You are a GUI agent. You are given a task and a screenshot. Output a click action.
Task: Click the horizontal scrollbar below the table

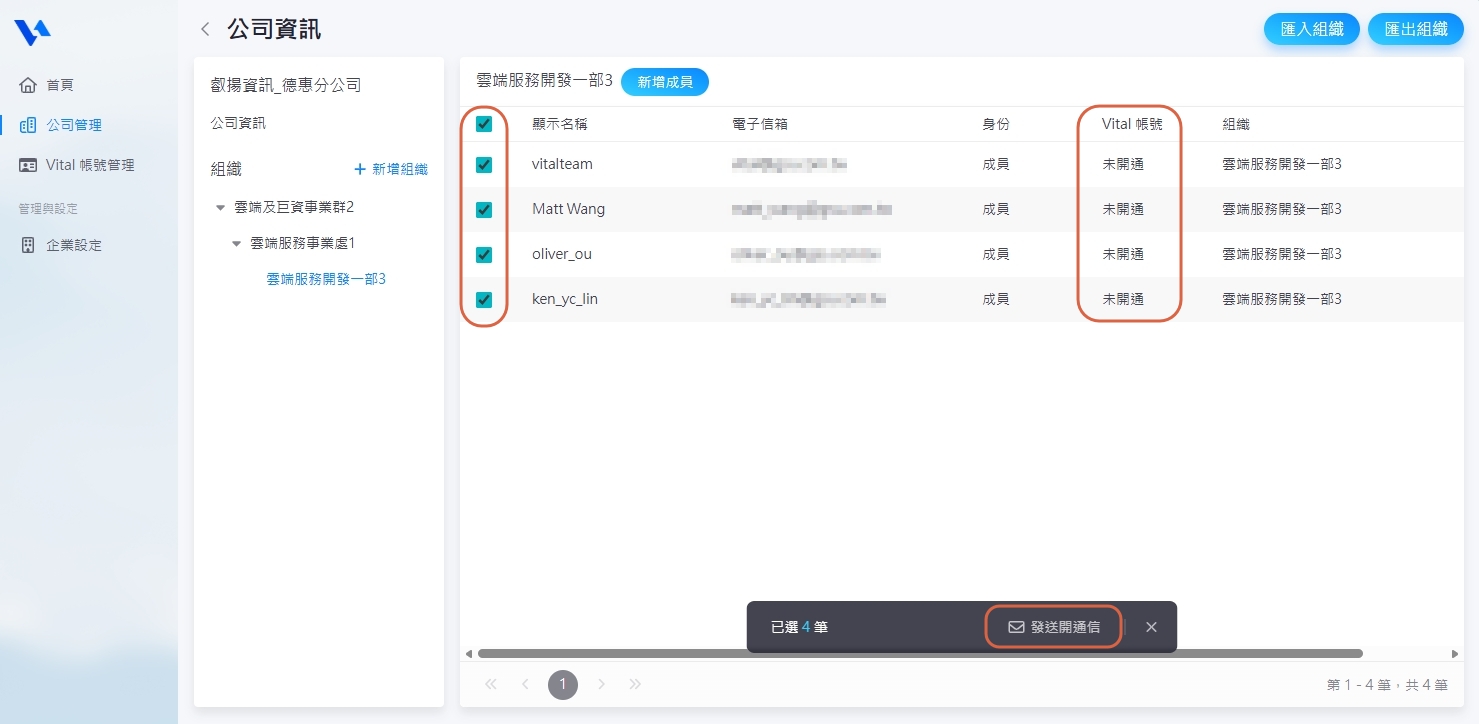920,654
